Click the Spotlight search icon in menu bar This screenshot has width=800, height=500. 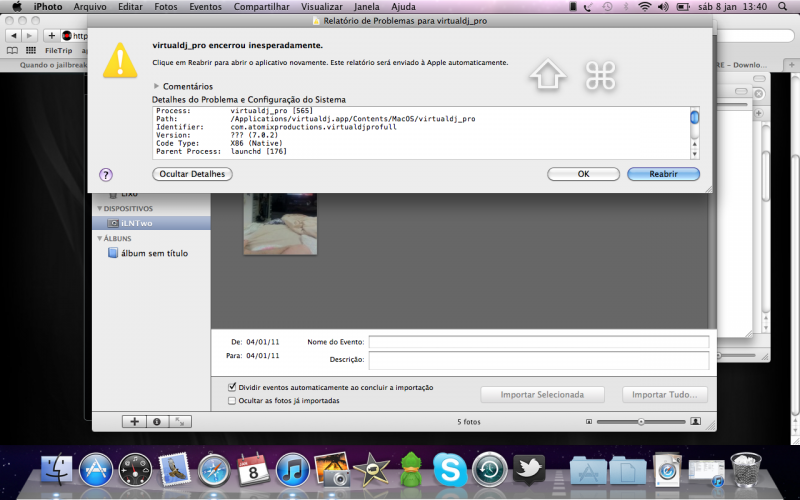click(783, 7)
